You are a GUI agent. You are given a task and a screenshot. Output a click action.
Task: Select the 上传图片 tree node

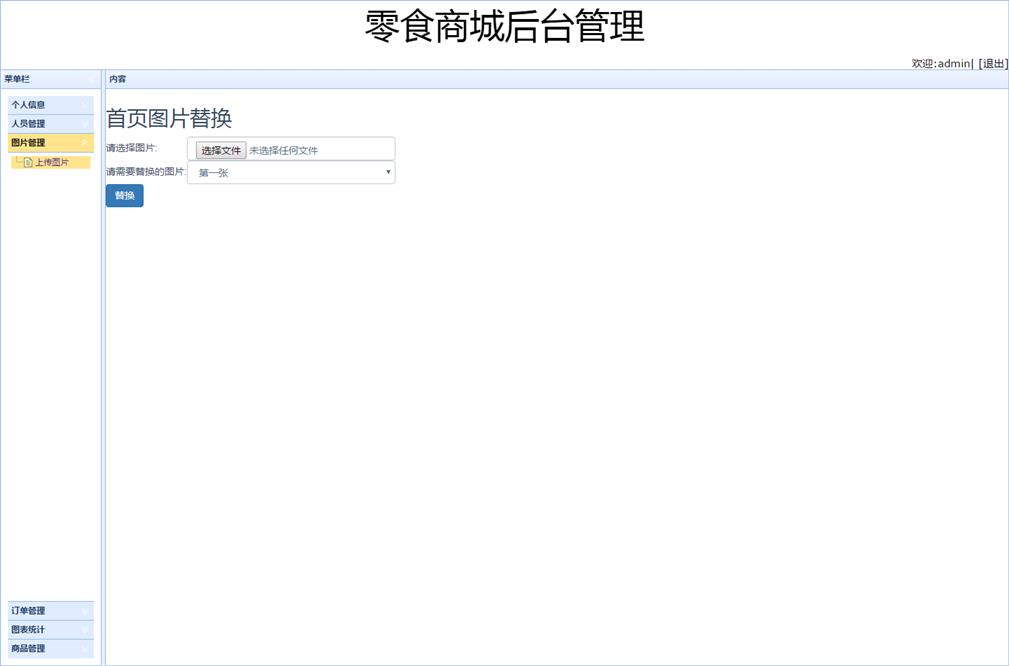tap(52, 162)
